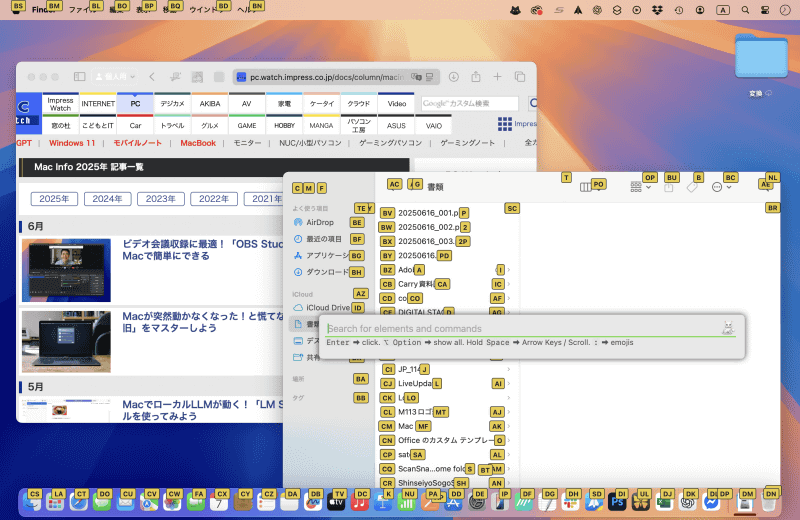Screen dimensions: 800x520
Task: Open the Music app in the Dock
Action: [360, 503]
